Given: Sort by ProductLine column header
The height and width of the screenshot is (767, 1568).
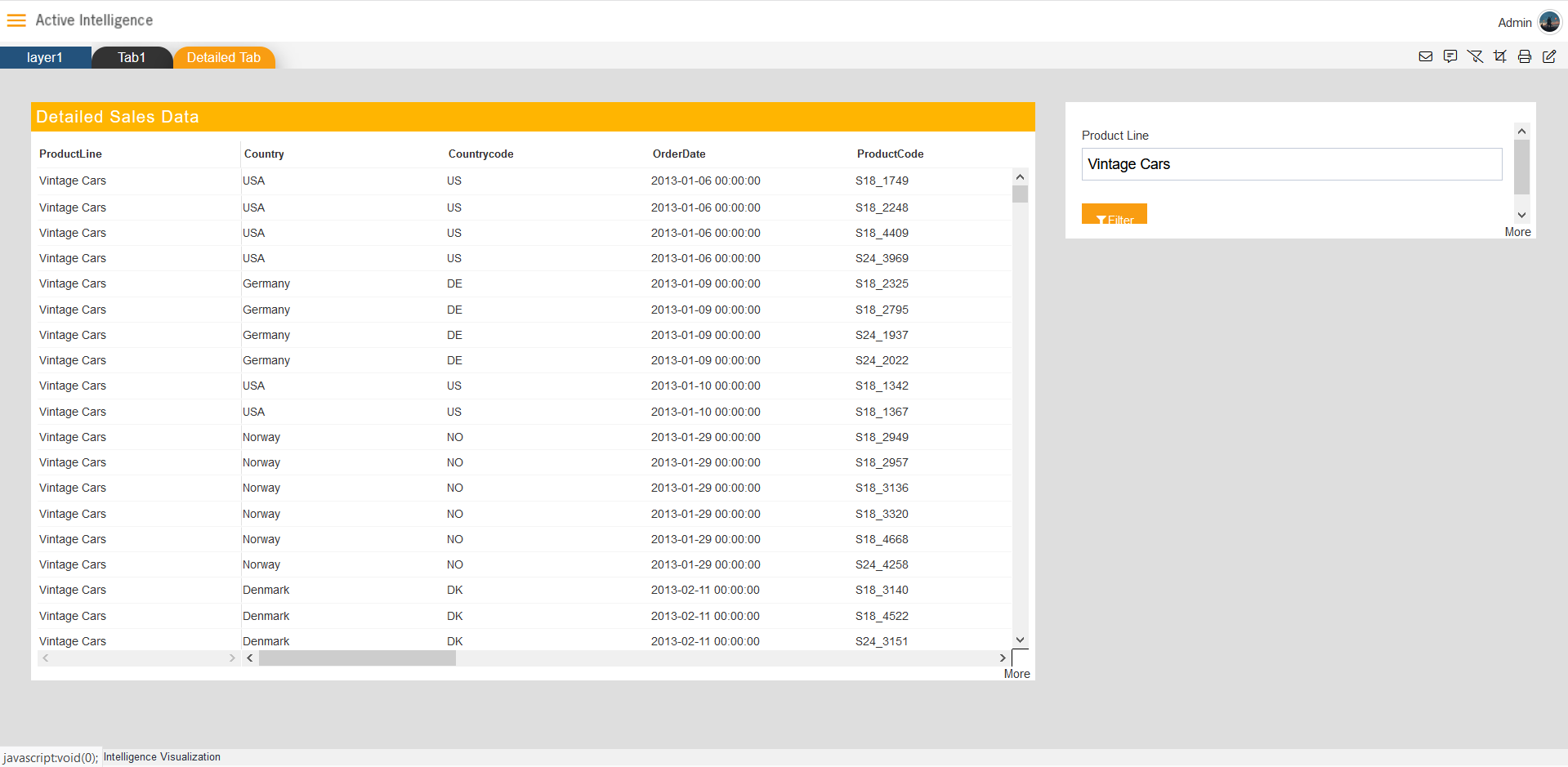Looking at the screenshot, I should (70, 154).
